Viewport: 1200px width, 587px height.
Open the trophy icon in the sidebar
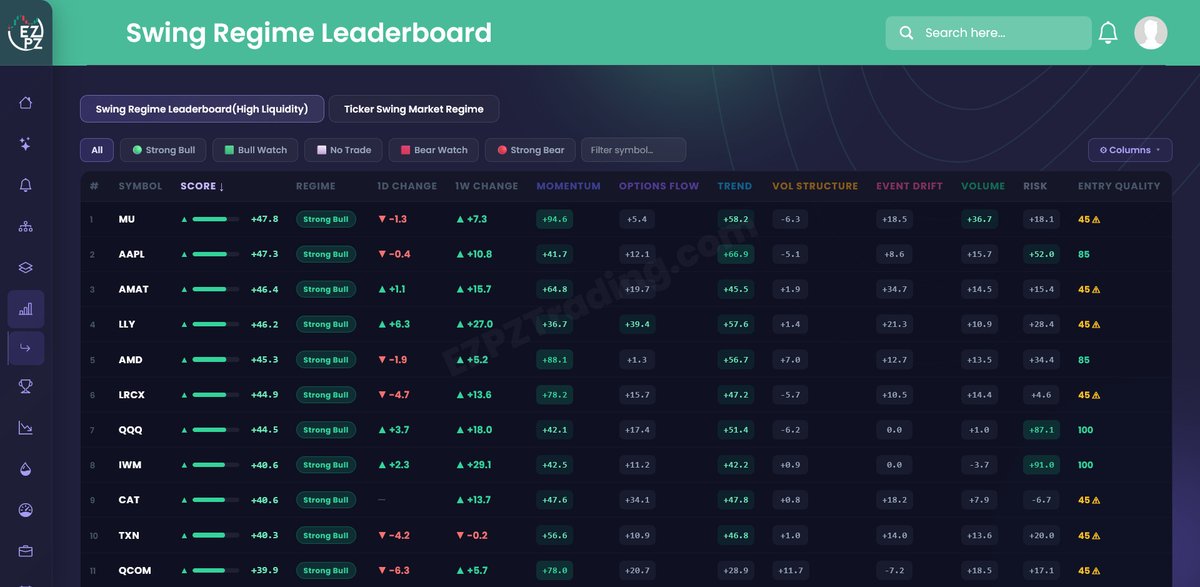[x=26, y=387]
